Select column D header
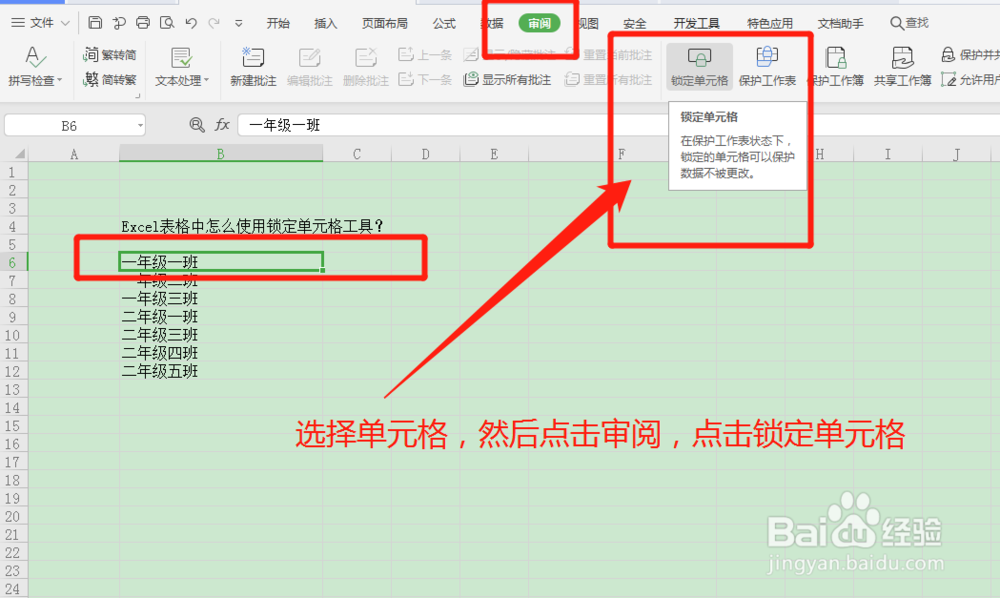Image resolution: width=1000 pixels, height=598 pixels. tap(425, 154)
